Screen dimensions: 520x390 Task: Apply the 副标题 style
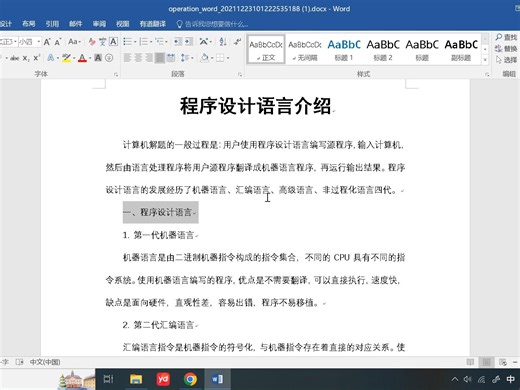461,50
